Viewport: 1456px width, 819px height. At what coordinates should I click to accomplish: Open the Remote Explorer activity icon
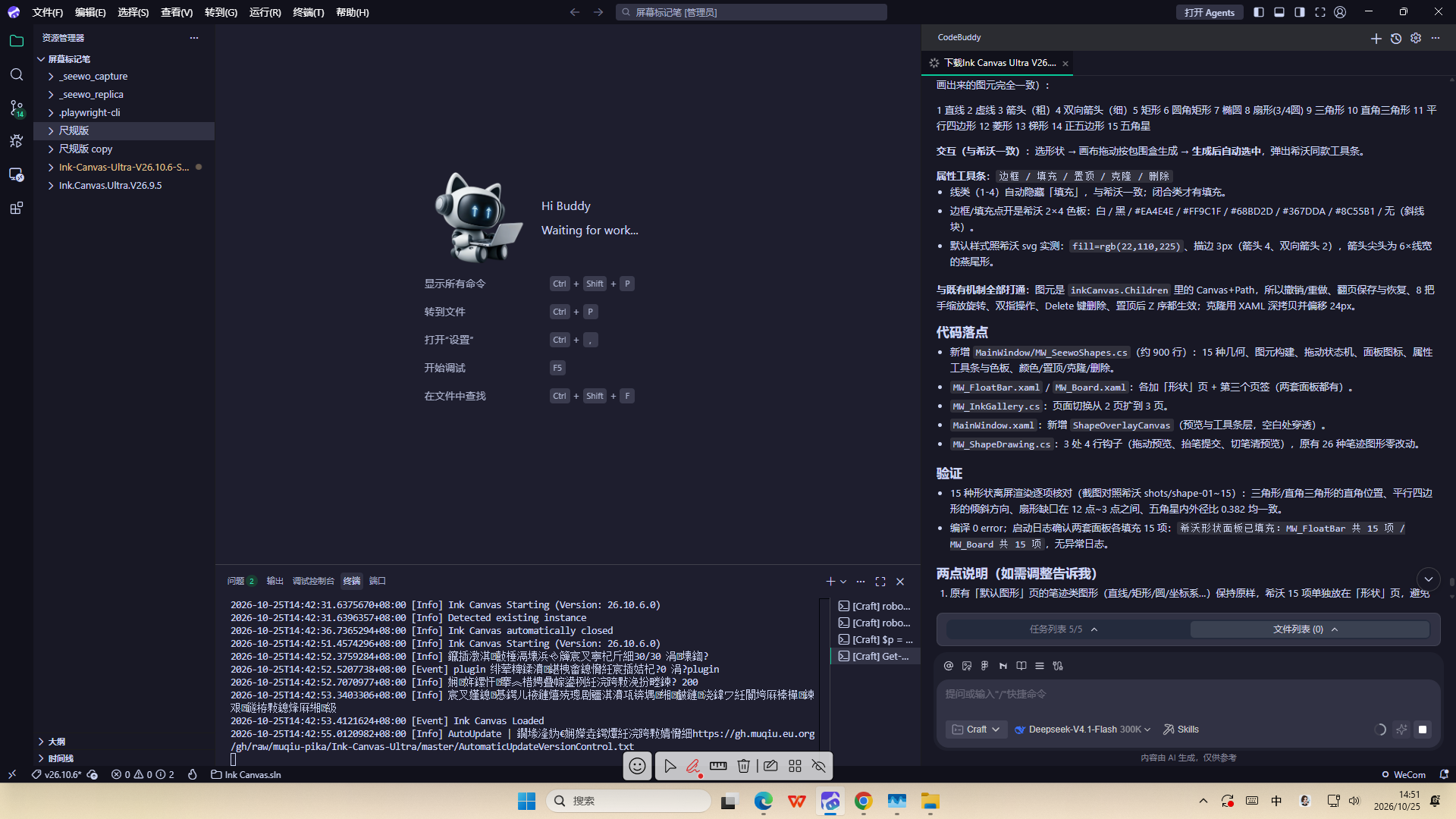click(17, 174)
